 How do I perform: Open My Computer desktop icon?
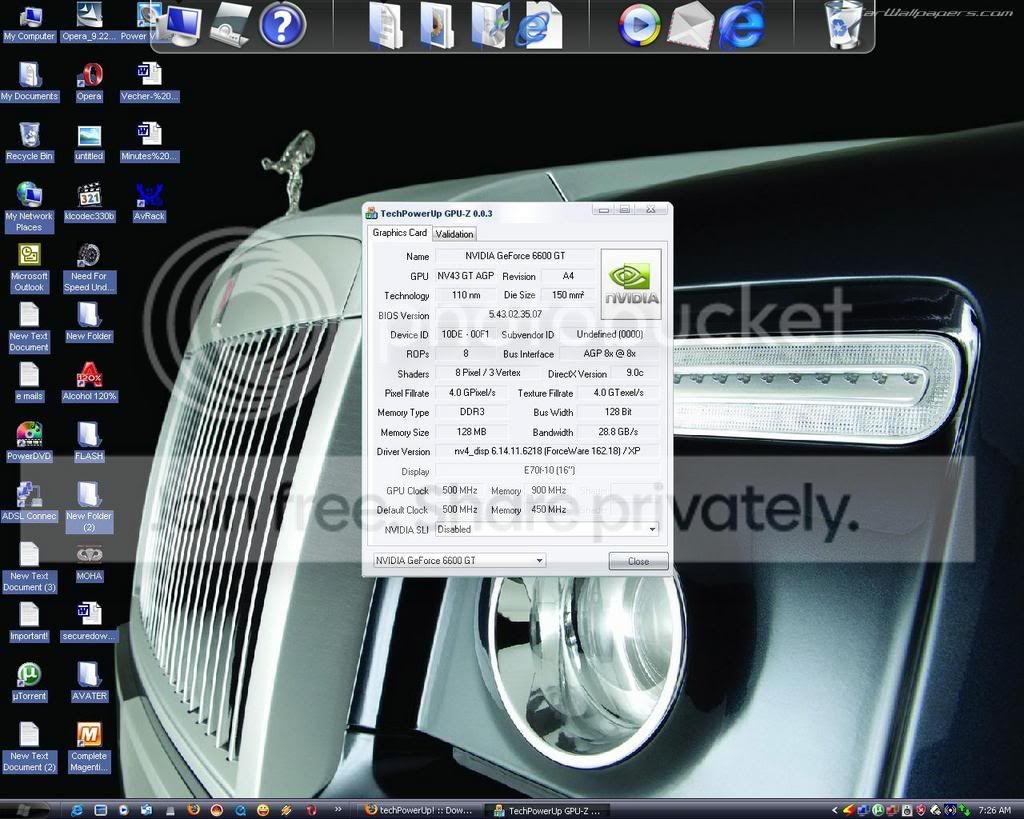coord(29,23)
